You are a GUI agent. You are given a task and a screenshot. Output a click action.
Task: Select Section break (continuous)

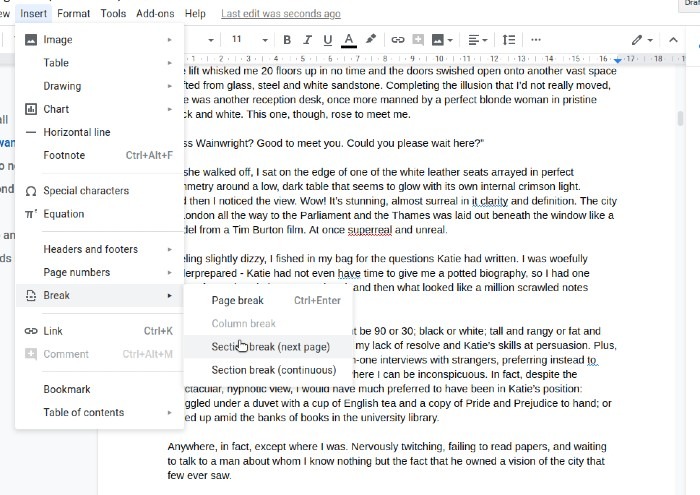click(x=268, y=370)
